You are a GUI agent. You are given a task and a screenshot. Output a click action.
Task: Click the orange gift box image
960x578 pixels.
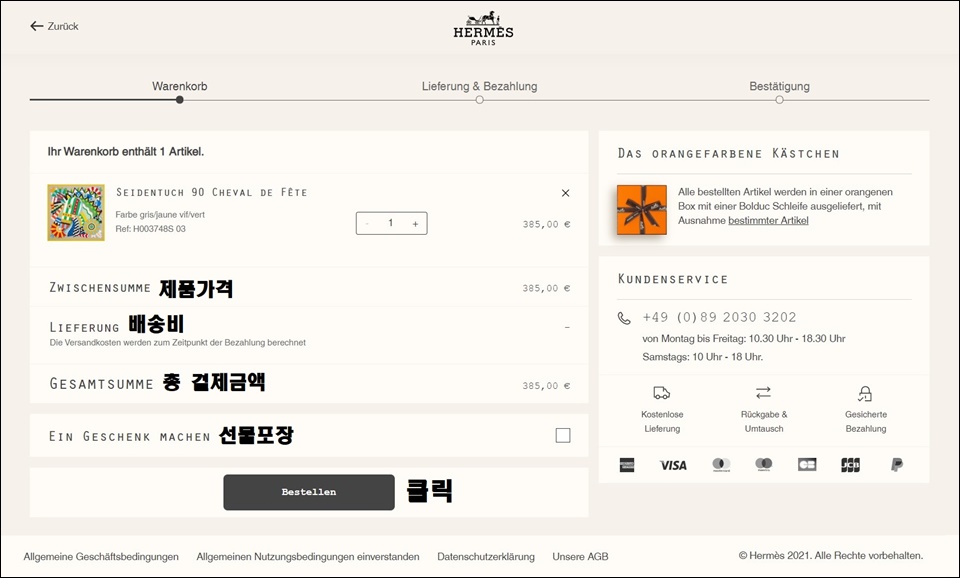point(642,209)
